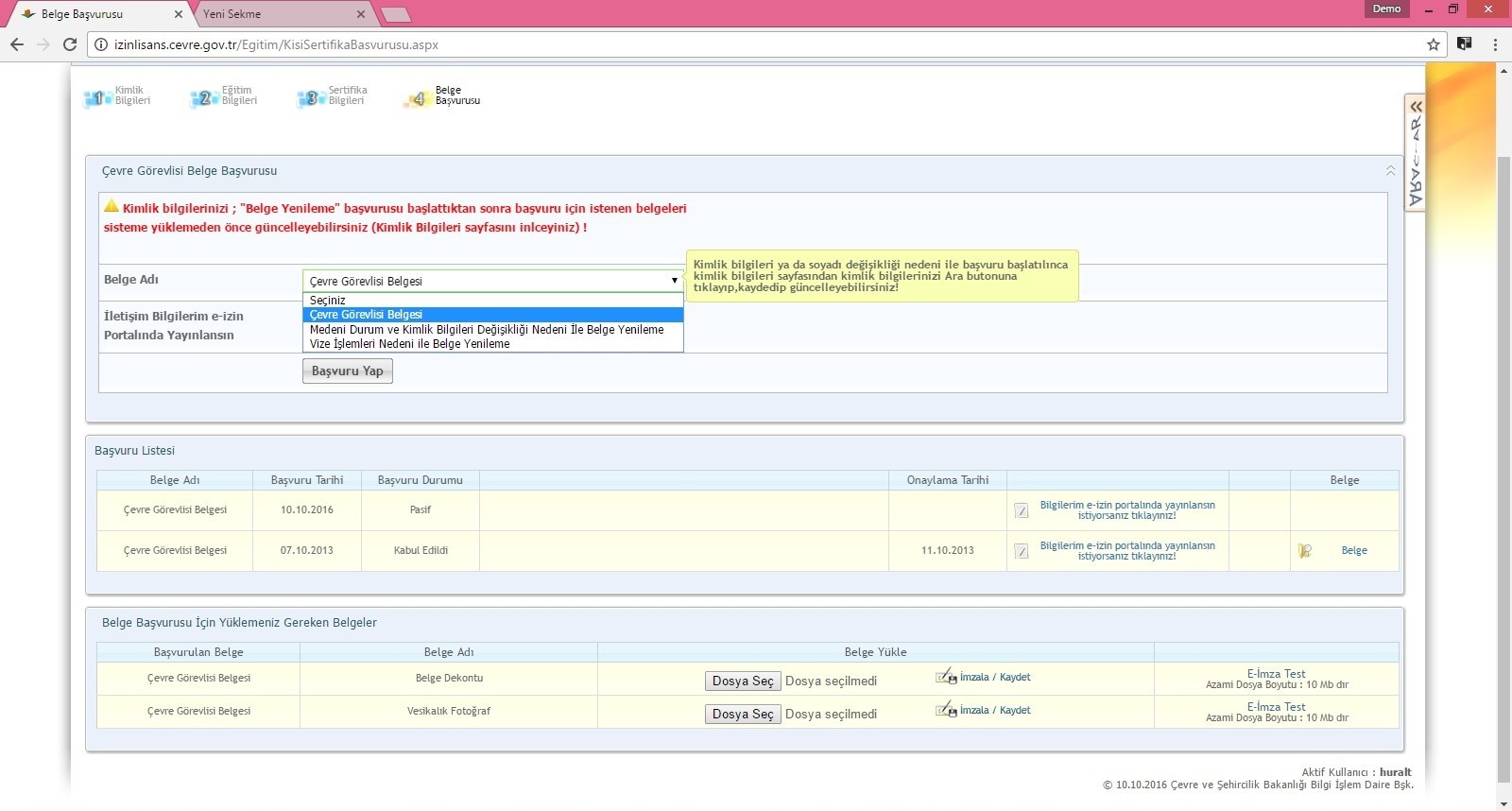Click the step 4 Belge Başvurusu icon

click(x=418, y=98)
